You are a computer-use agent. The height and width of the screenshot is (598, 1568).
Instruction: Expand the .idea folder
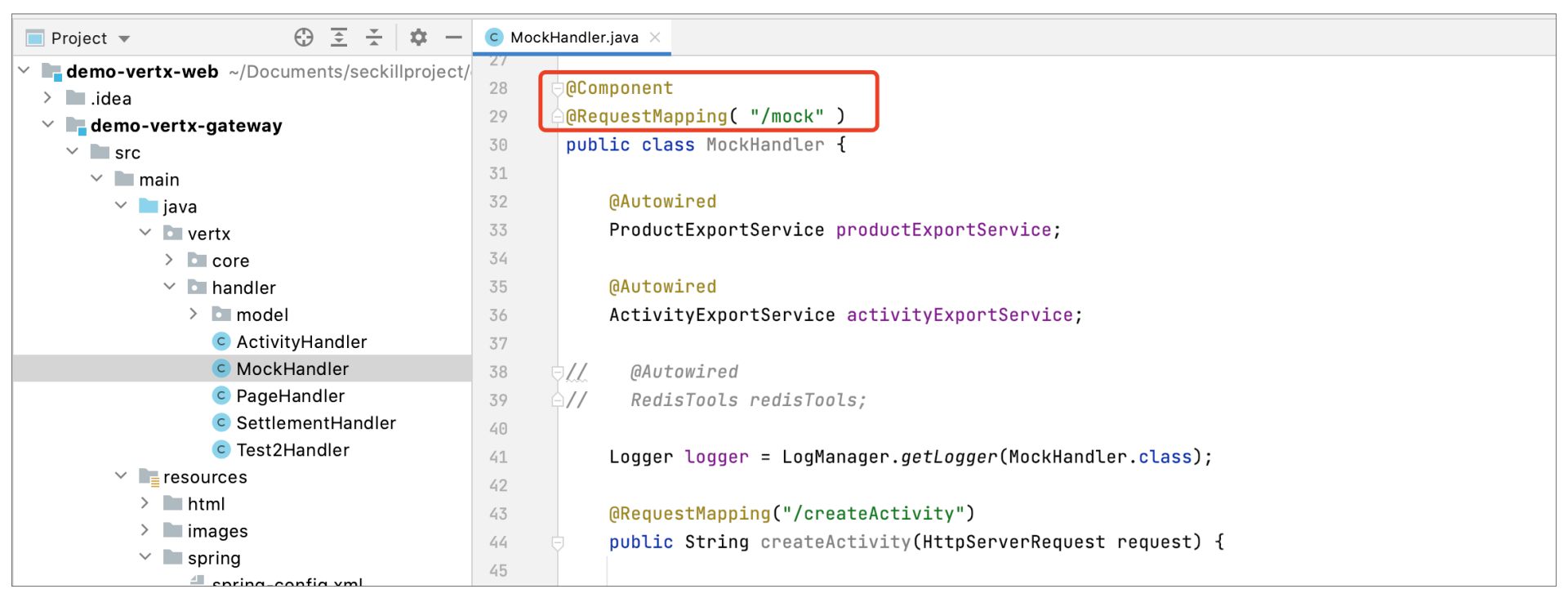click(x=47, y=98)
